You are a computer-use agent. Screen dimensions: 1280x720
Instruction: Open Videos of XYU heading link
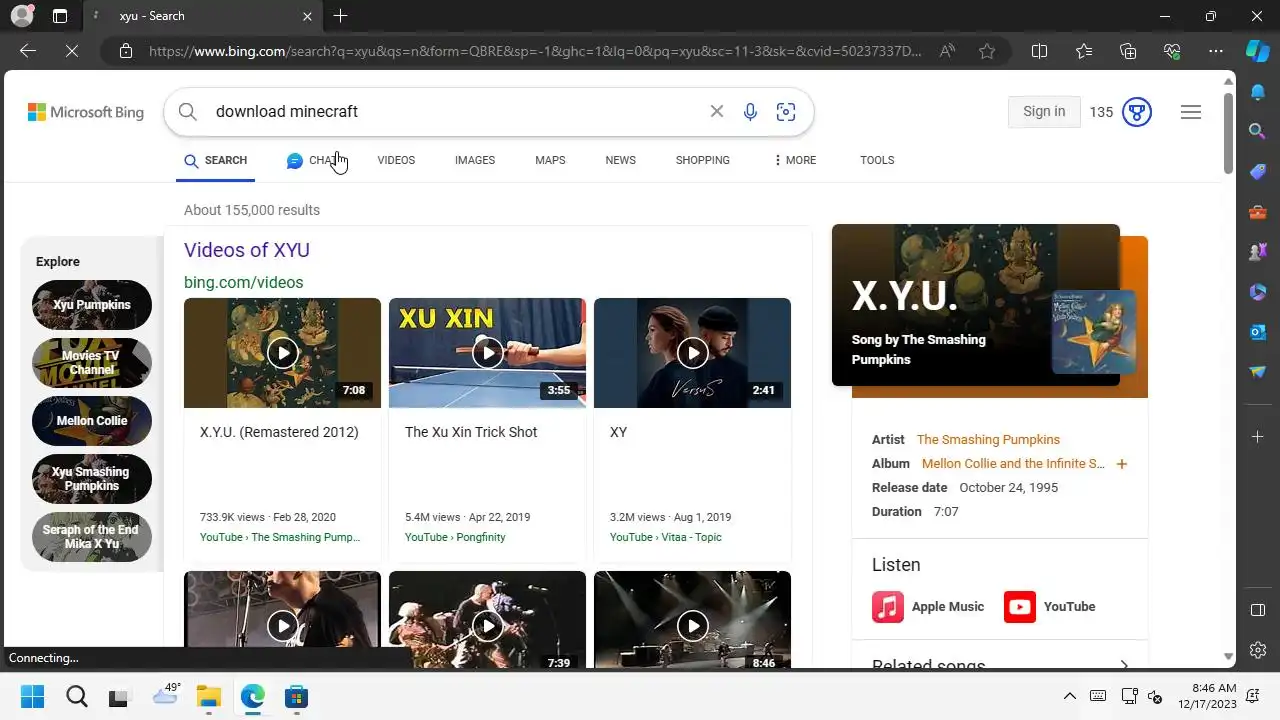click(x=247, y=250)
